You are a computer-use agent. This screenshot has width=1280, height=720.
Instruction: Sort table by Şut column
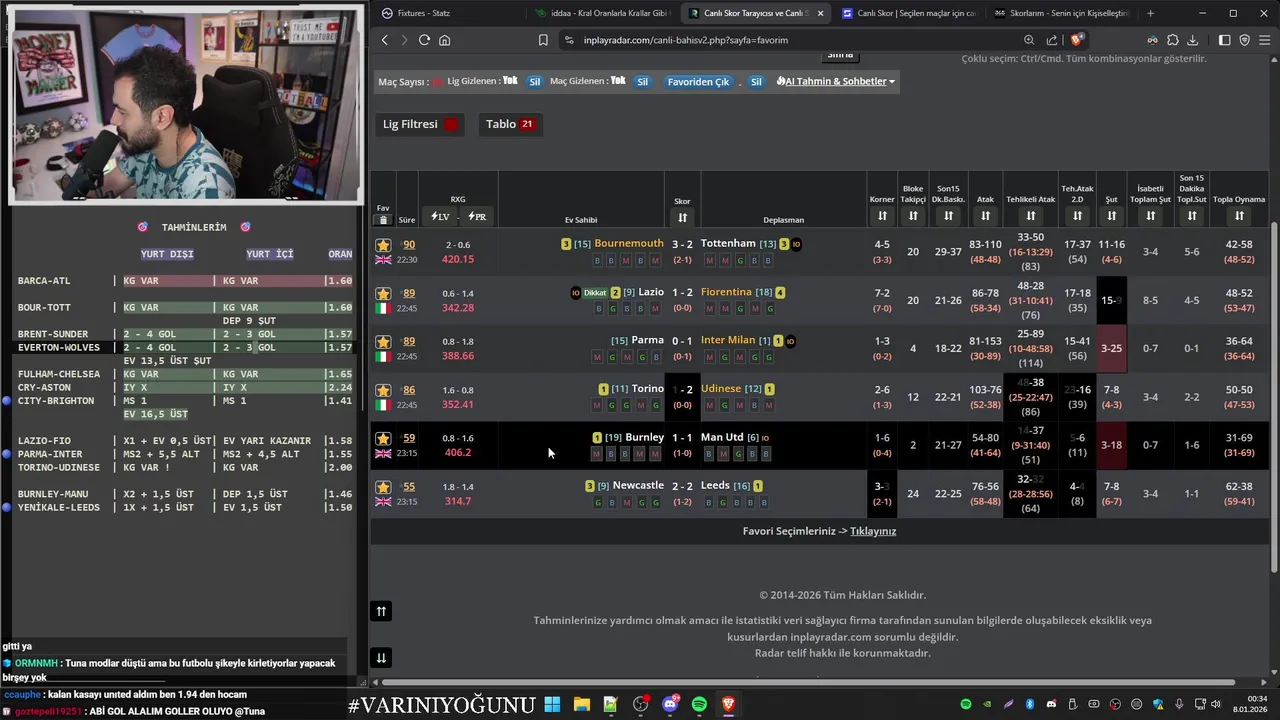(1111, 216)
